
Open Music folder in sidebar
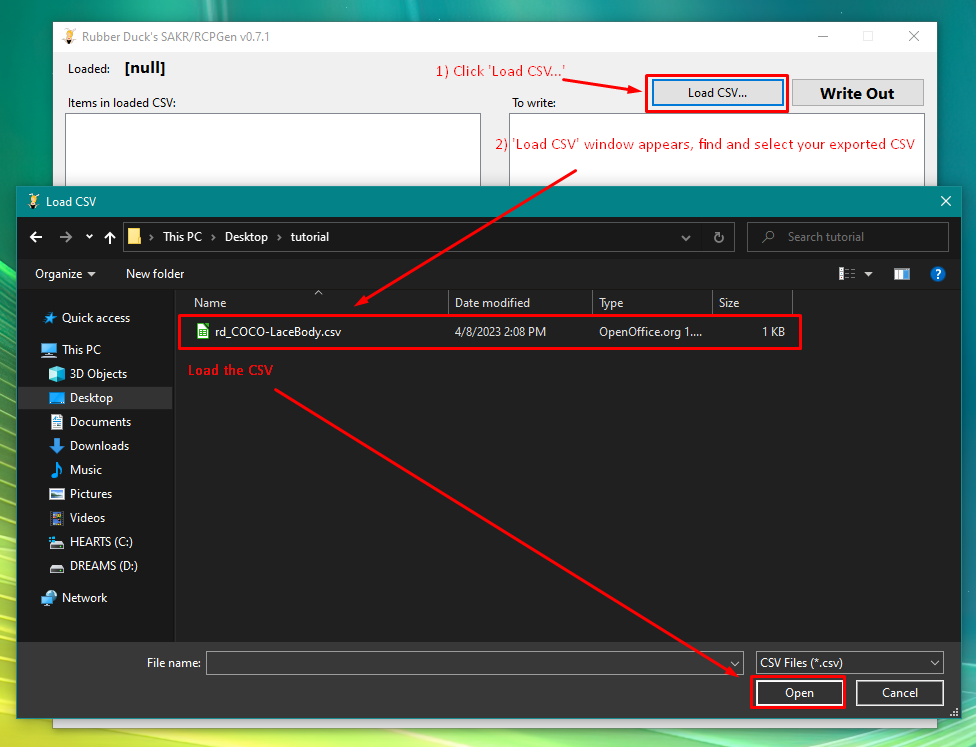pos(86,470)
